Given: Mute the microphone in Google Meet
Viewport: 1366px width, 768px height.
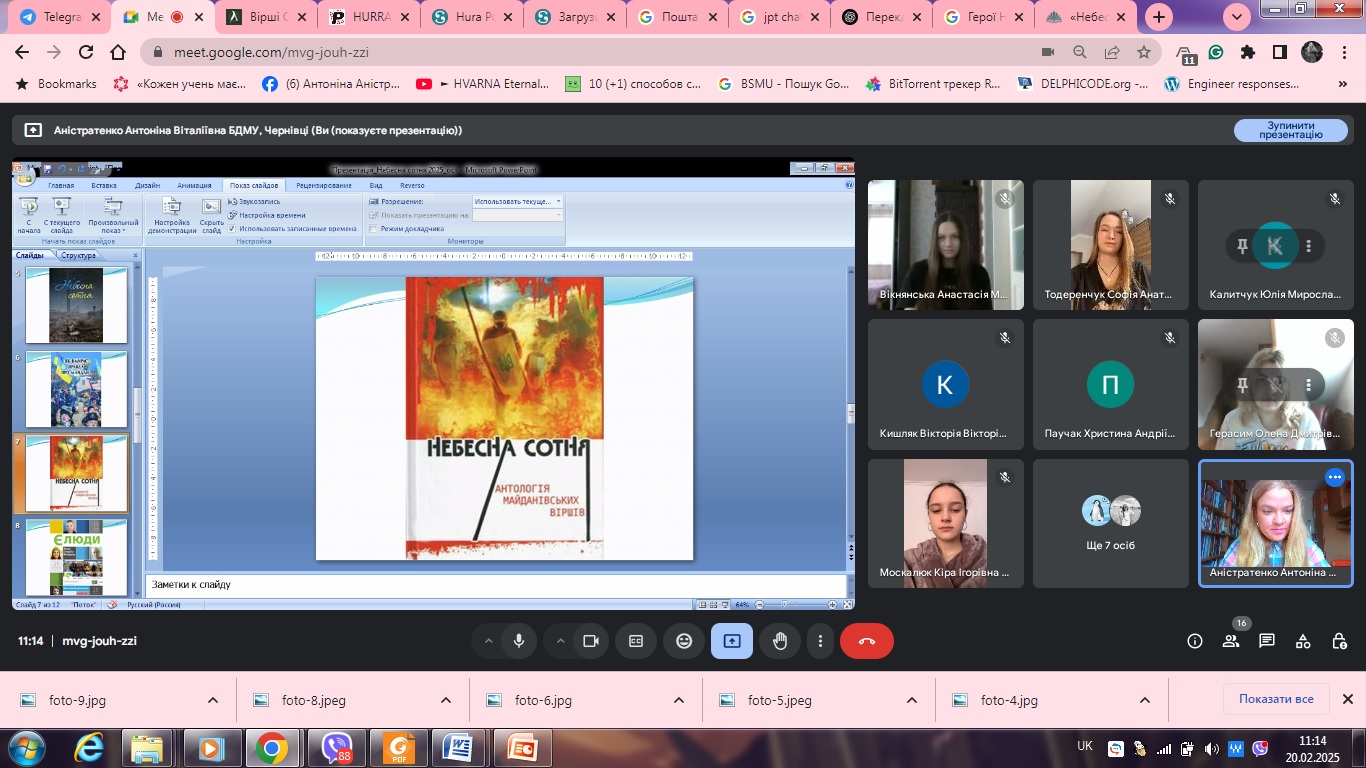Looking at the screenshot, I should pos(519,641).
